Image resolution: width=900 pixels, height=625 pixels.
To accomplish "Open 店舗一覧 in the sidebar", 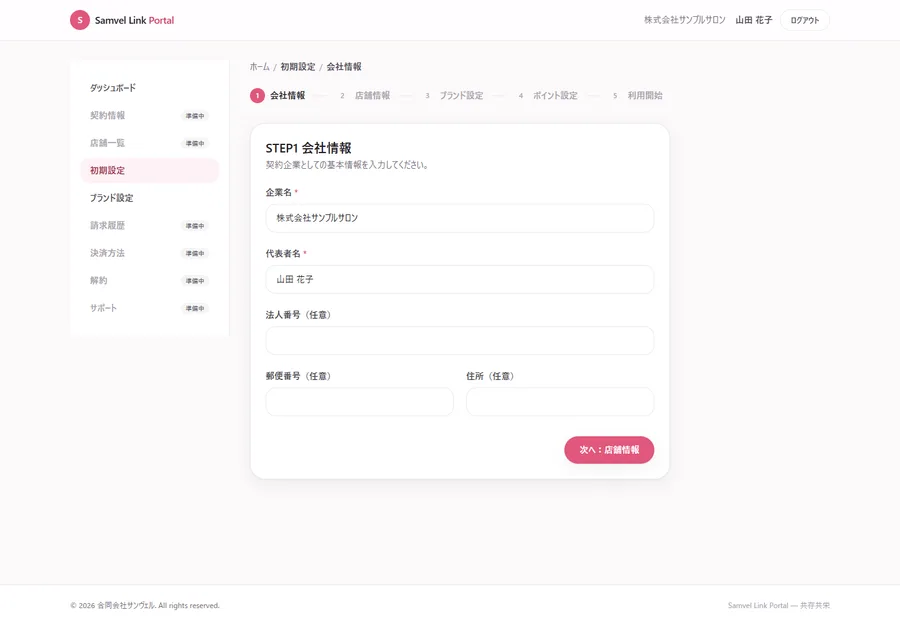I will coord(150,143).
